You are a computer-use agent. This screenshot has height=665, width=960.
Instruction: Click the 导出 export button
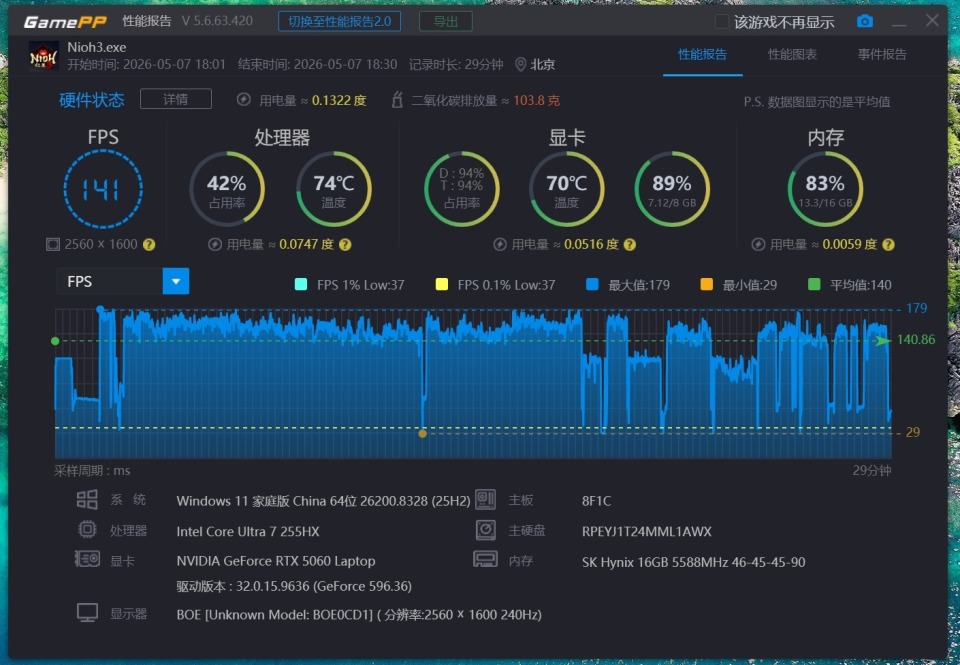coord(446,21)
